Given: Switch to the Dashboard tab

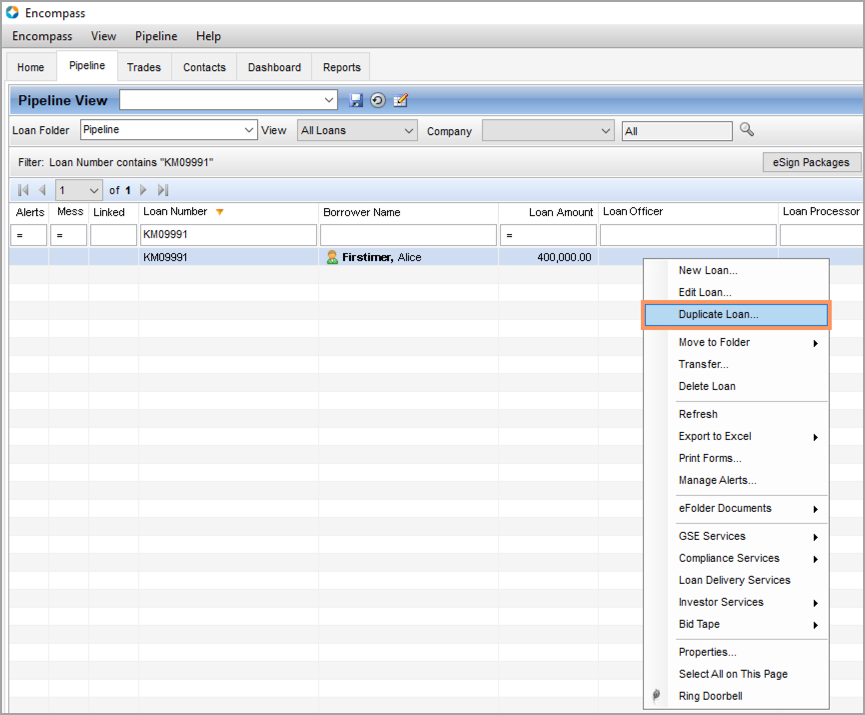Looking at the screenshot, I should [x=274, y=67].
